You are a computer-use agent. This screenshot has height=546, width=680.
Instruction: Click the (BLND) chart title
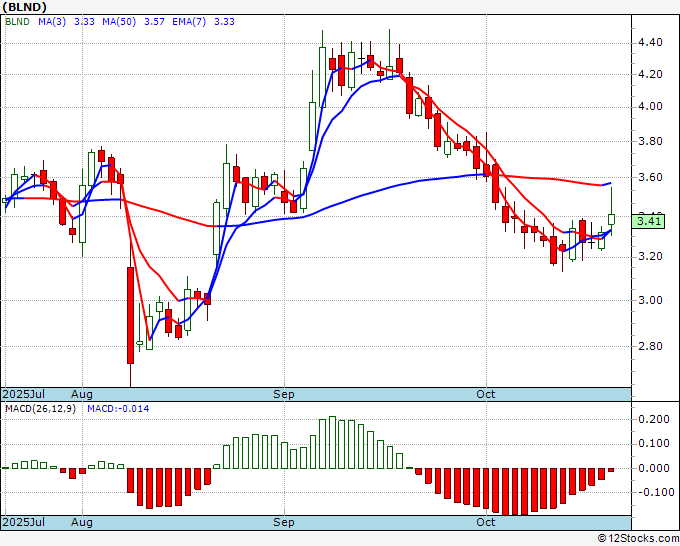point(24,7)
